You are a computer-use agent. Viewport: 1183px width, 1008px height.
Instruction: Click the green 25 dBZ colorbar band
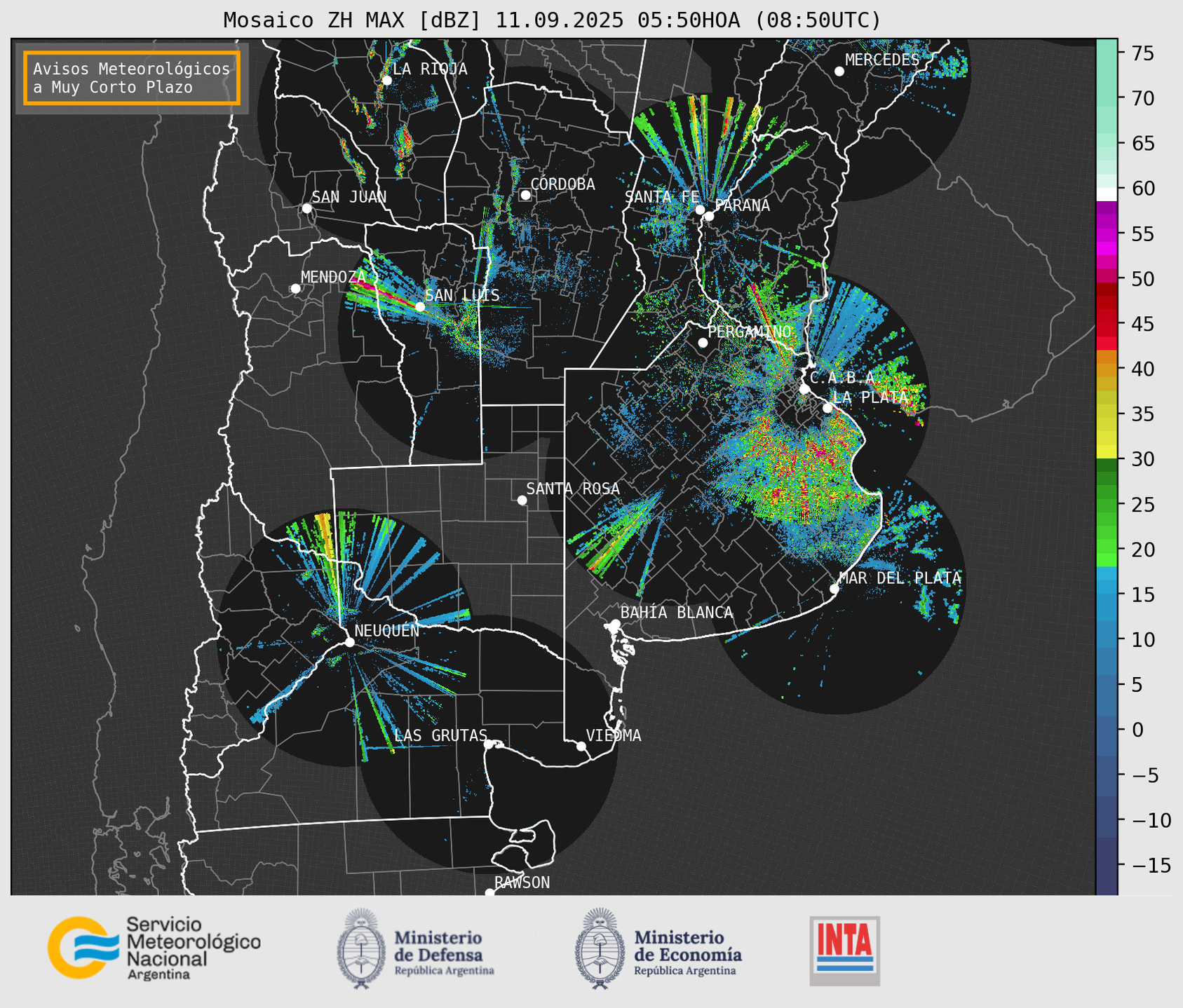click(1107, 505)
